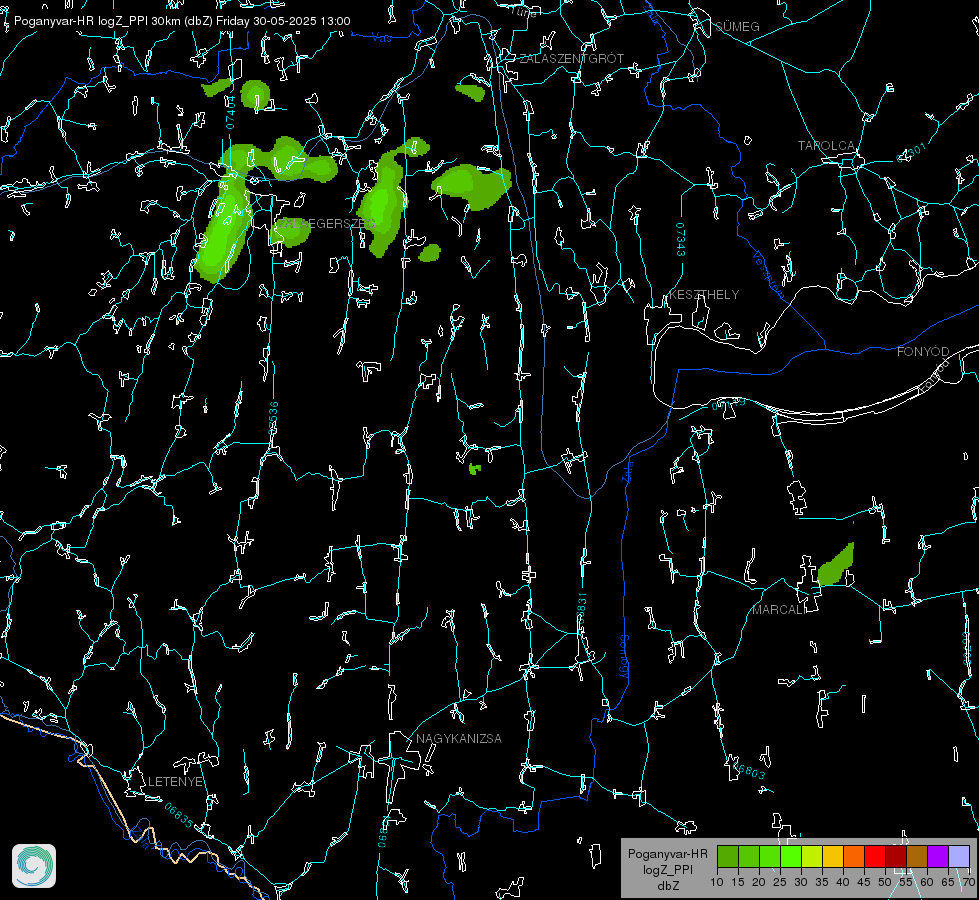This screenshot has height=900, width=979.
Task: Click the road number label 06835
Action: 179,815
